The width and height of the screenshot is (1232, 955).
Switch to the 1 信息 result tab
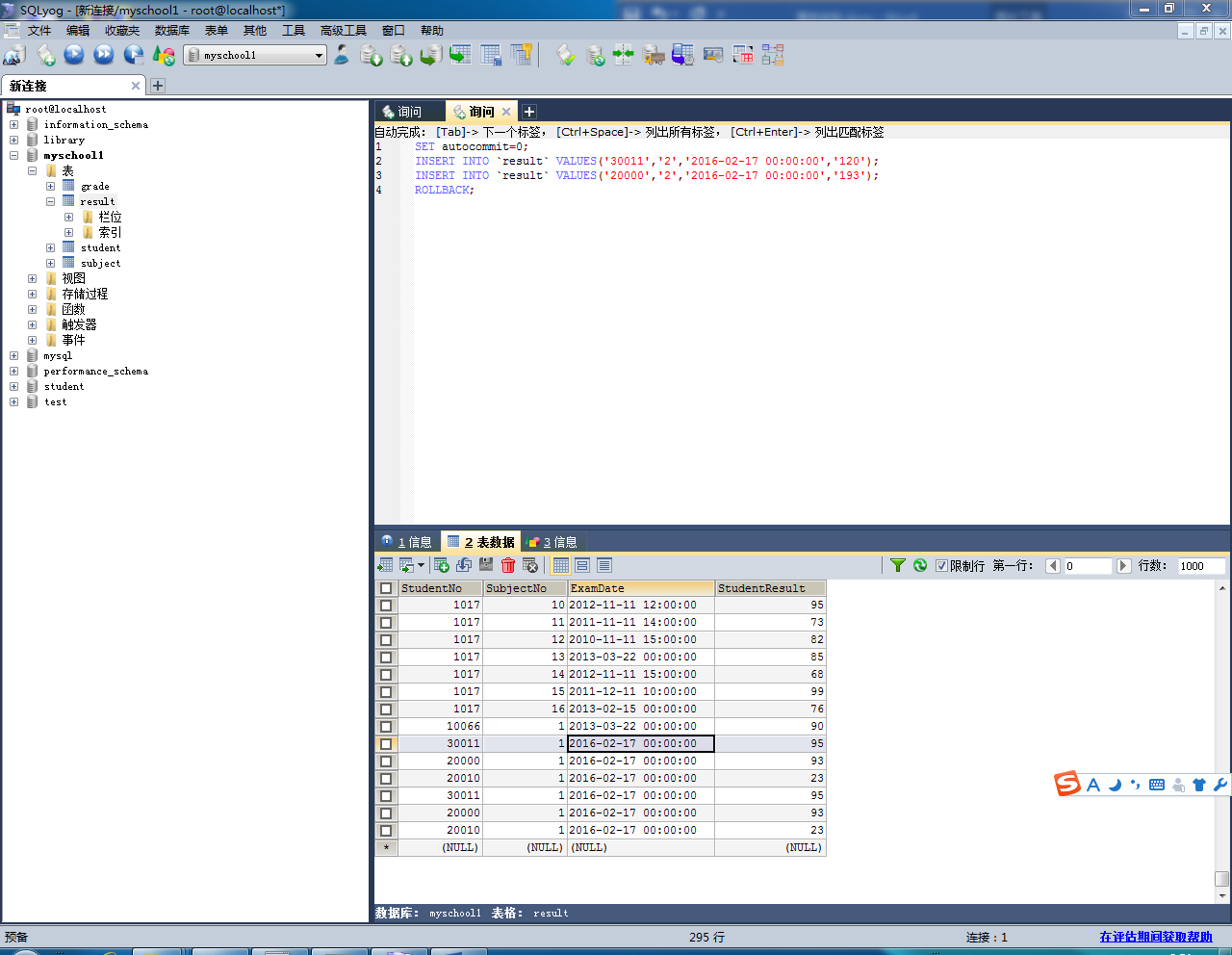point(407,542)
